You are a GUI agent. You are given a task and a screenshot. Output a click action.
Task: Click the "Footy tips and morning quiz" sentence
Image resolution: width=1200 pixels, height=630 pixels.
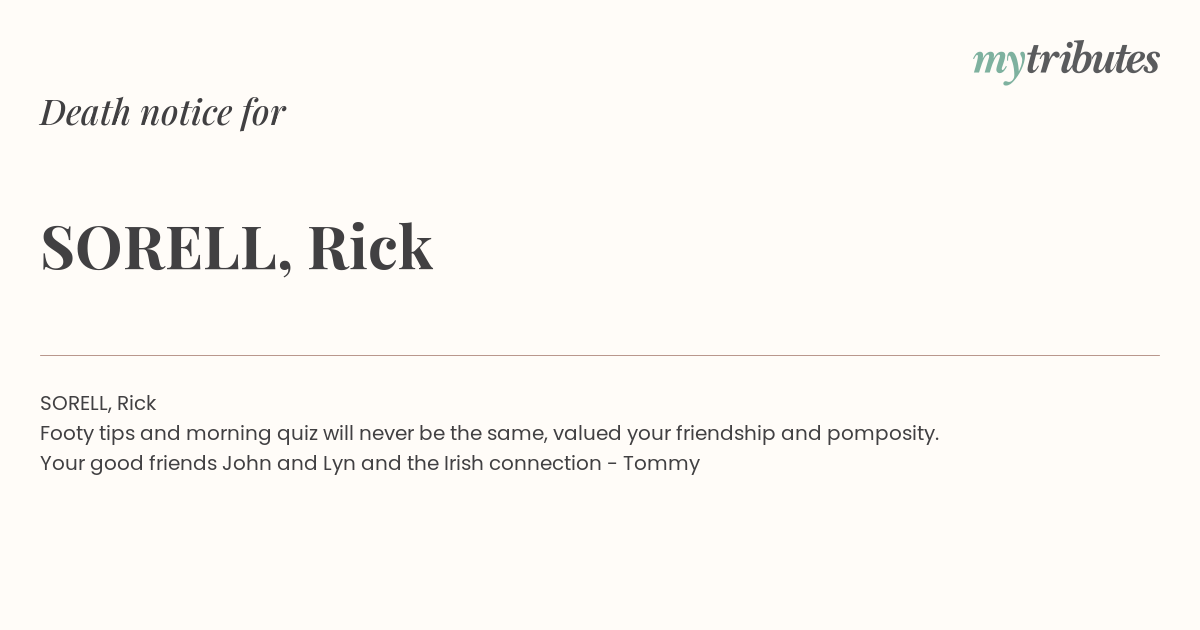tap(489, 433)
